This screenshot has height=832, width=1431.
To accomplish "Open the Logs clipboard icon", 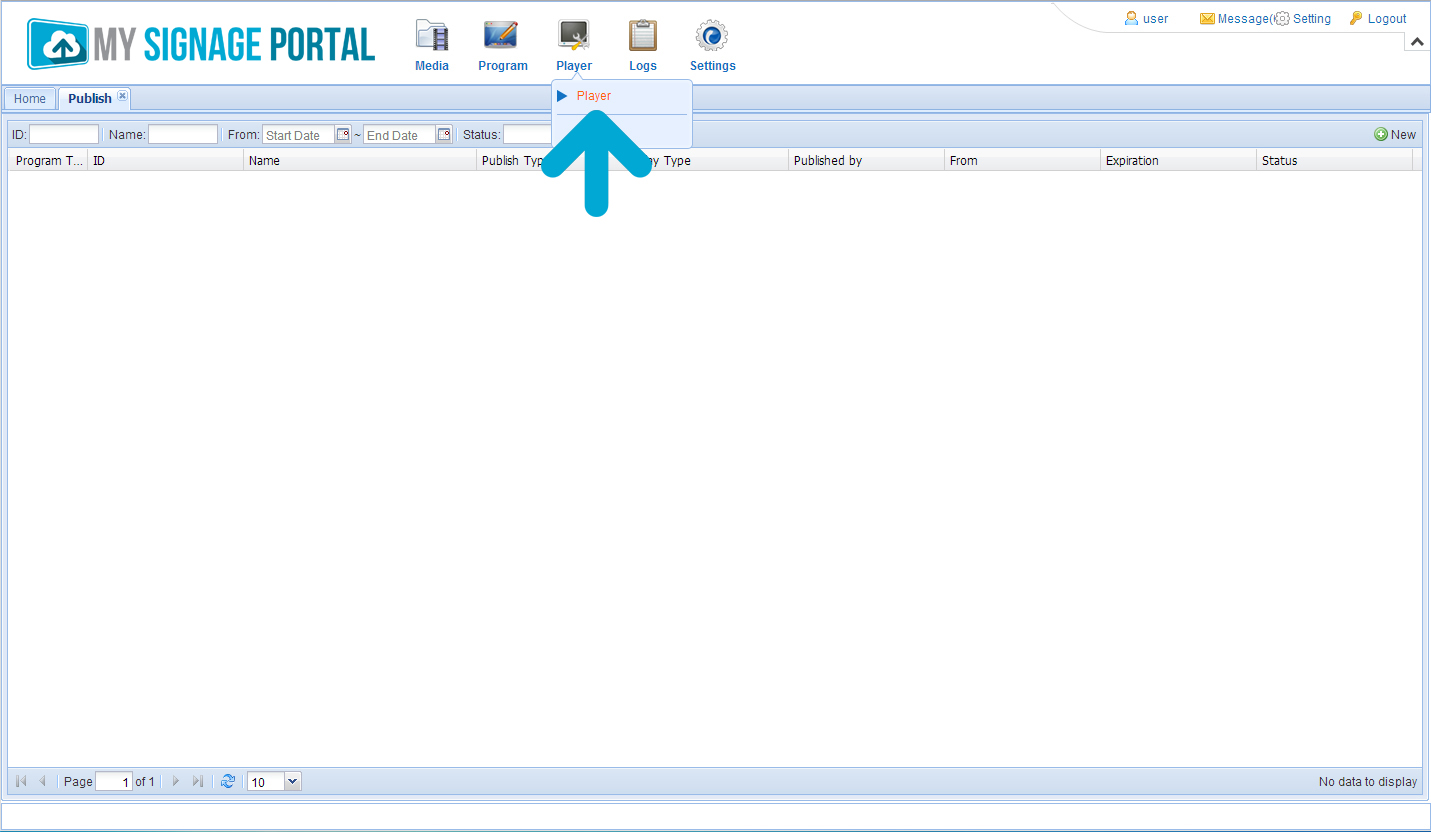I will (643, 36).
